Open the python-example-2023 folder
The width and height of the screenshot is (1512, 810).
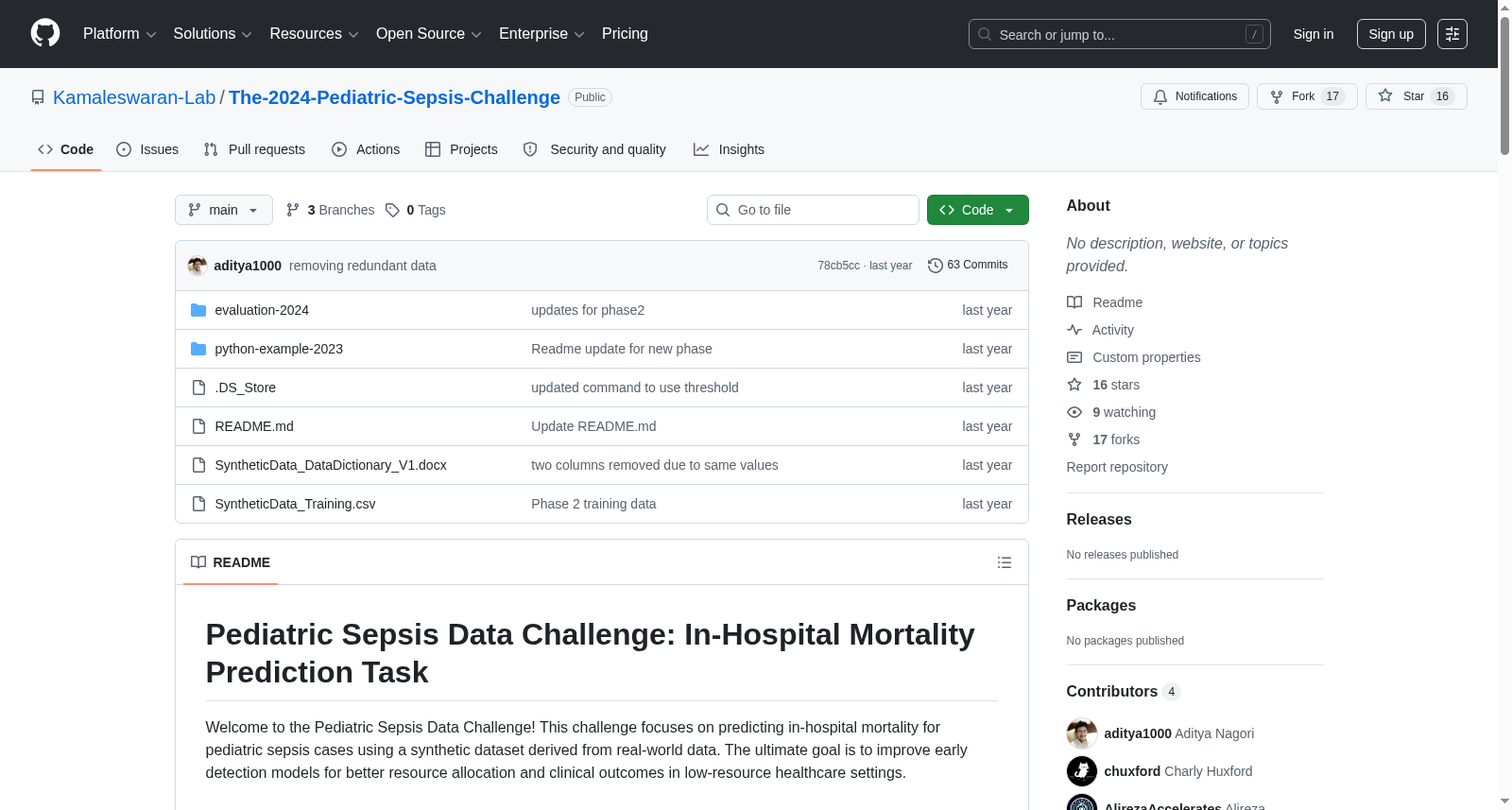(279, 349)
